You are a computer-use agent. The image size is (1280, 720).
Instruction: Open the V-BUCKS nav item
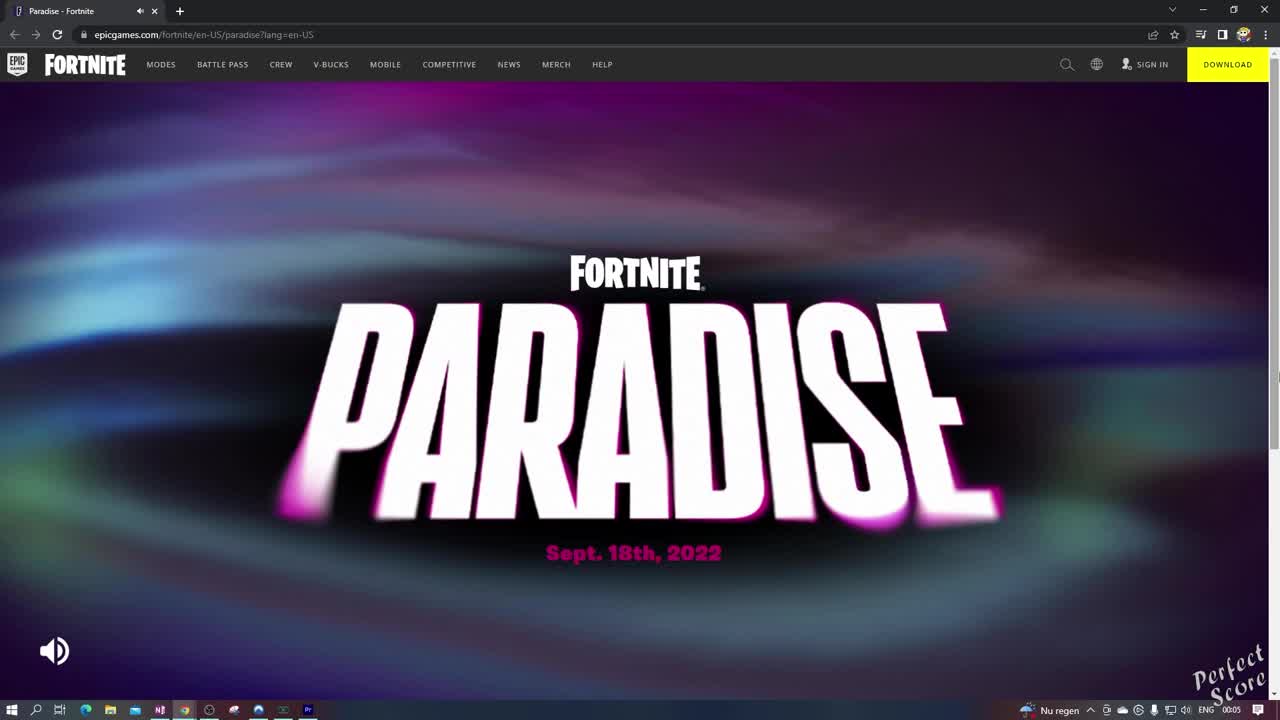pyautogui.click(x=331, y=65)
